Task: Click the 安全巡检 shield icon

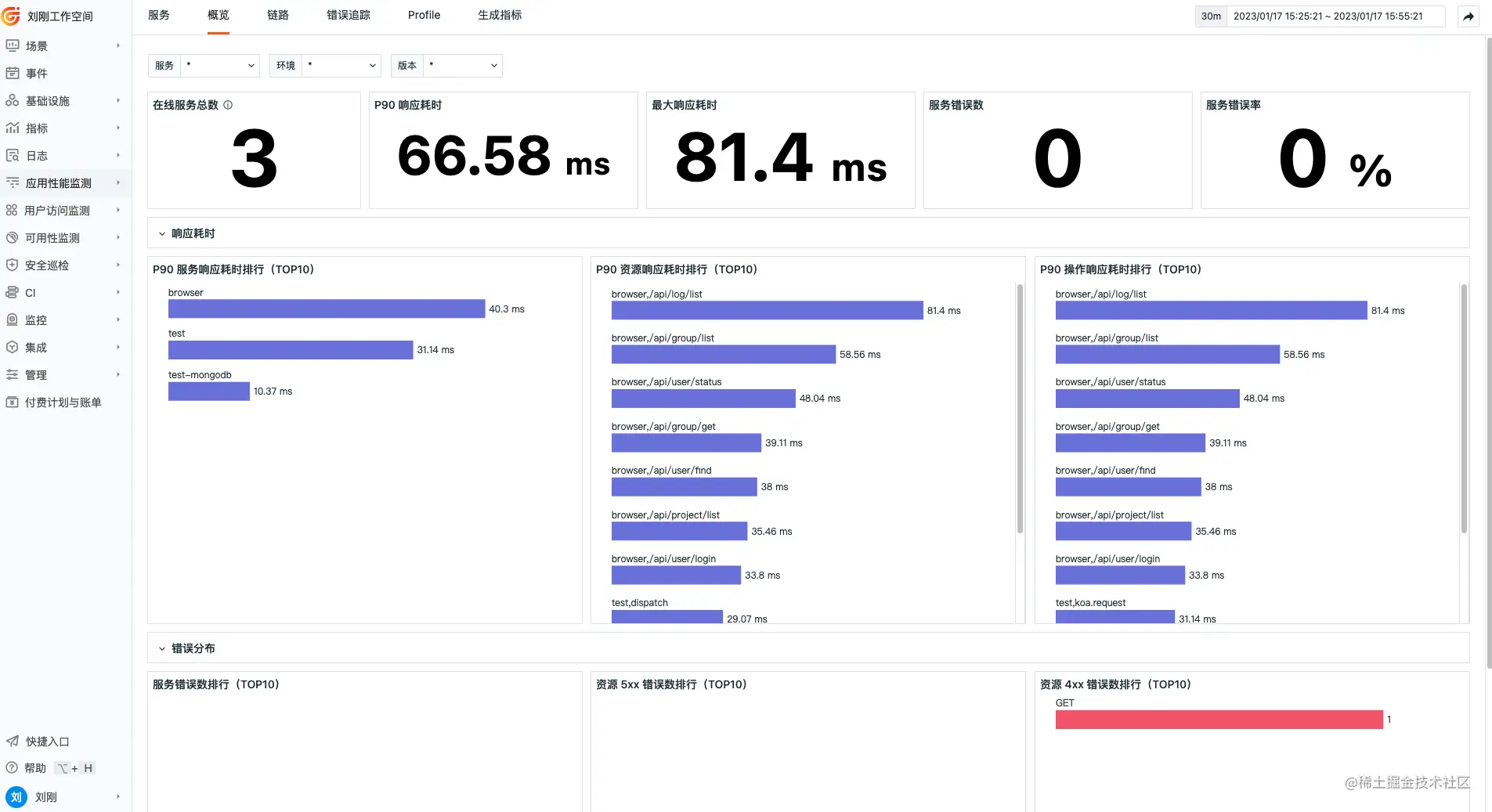Action: pos(12,265)
